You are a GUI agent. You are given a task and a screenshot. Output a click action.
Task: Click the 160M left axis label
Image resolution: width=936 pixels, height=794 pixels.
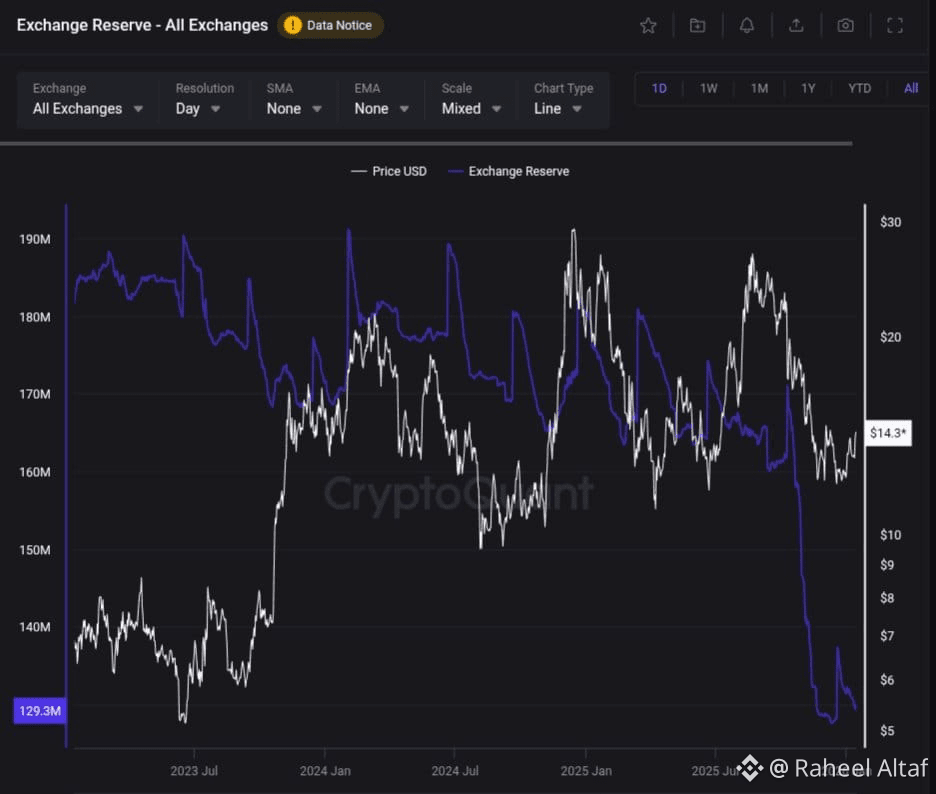35,472
